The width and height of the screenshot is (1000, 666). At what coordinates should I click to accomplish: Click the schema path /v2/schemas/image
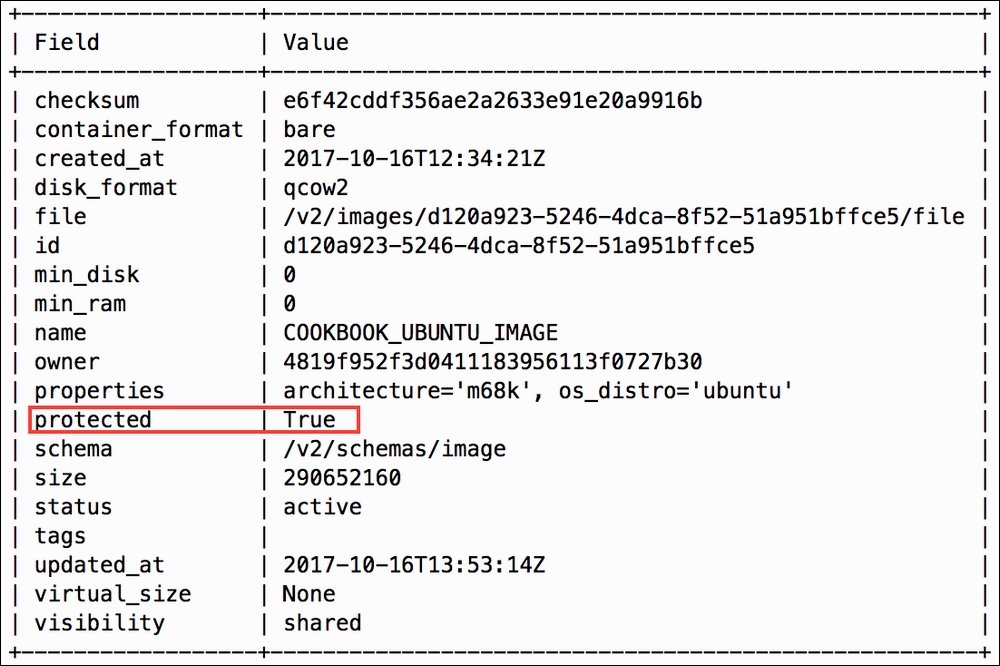(394, 449)
